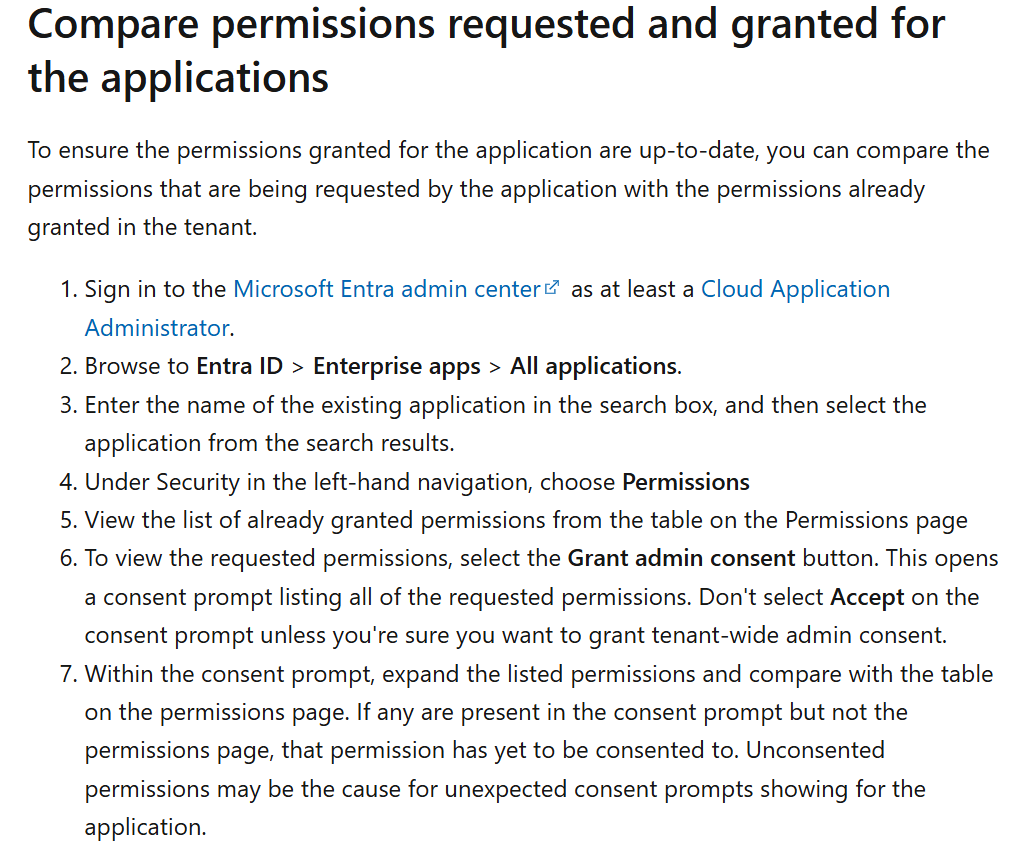Open the Microsoft Entra admin center link
1030x845 pixels.
(387, 289)
